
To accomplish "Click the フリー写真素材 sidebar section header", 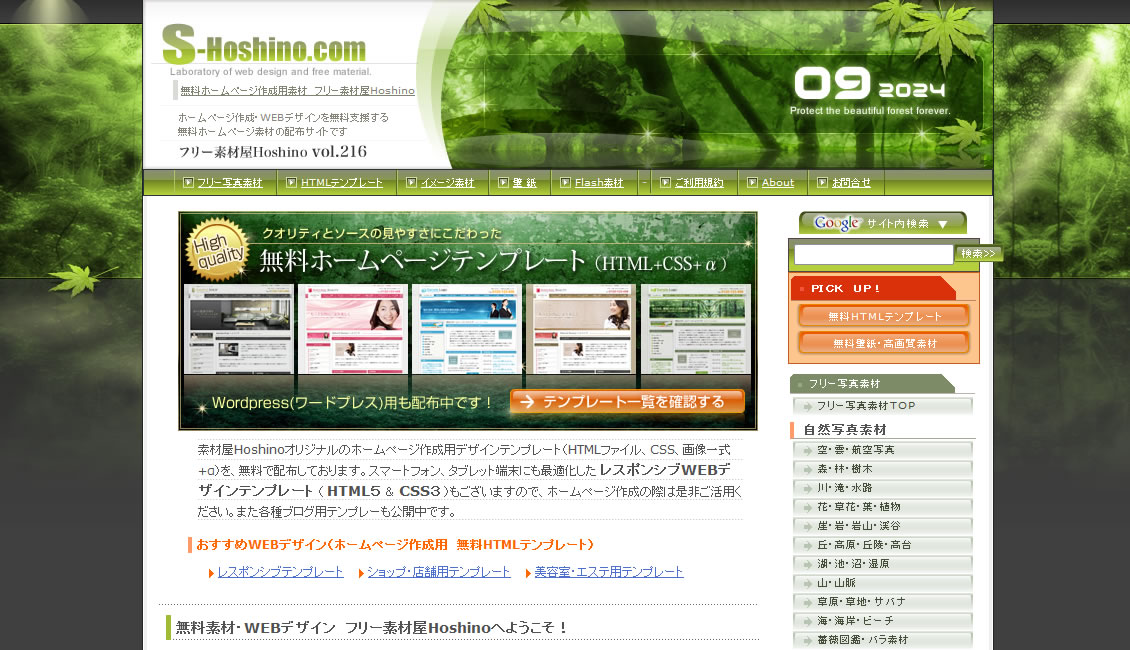I will click(873, 383).
